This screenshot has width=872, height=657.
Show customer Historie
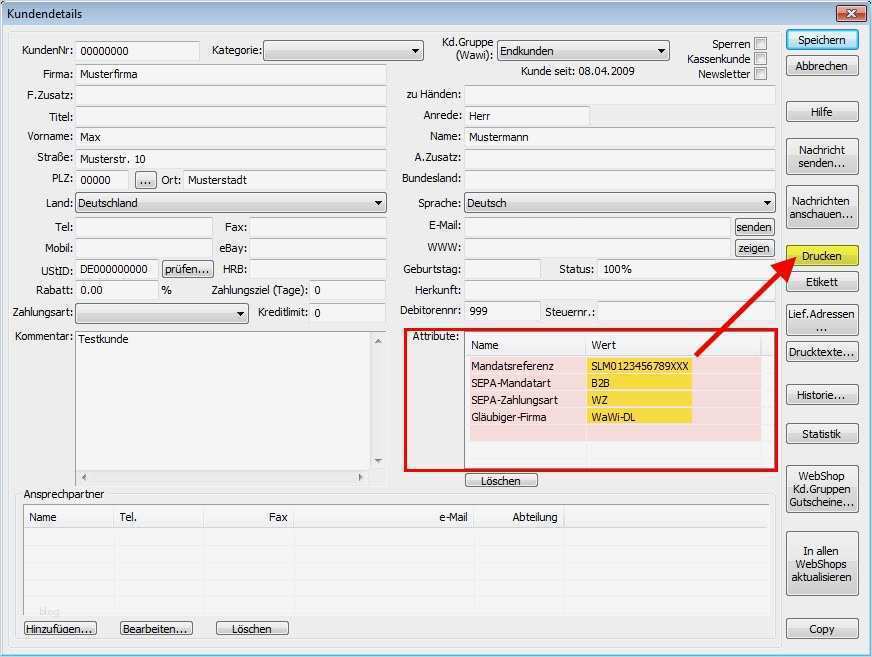[822, 395]
